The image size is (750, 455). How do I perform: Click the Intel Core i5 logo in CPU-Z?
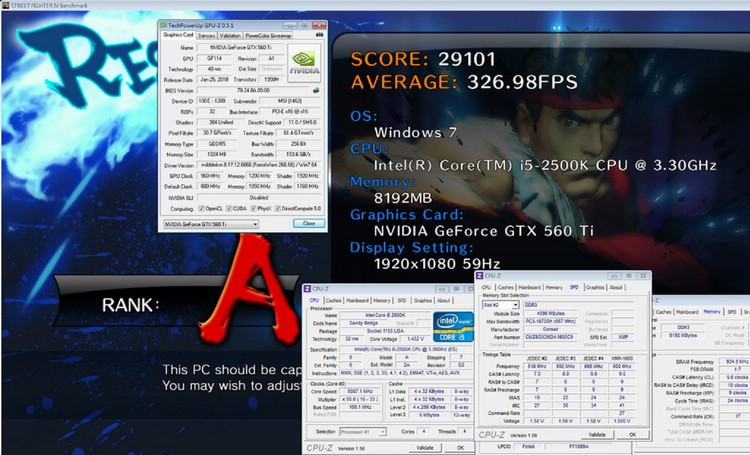[452, 326]
